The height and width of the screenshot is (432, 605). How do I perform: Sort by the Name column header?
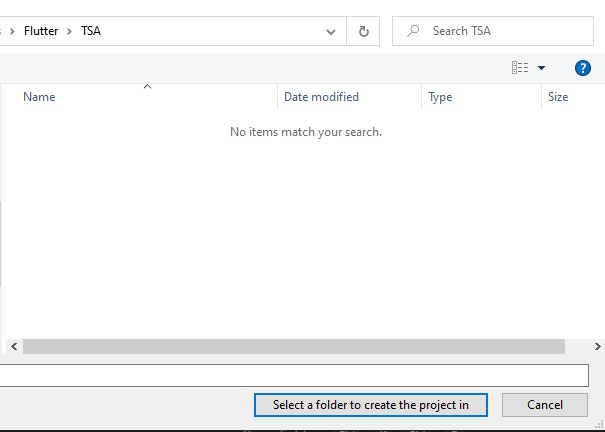[40, 97]
